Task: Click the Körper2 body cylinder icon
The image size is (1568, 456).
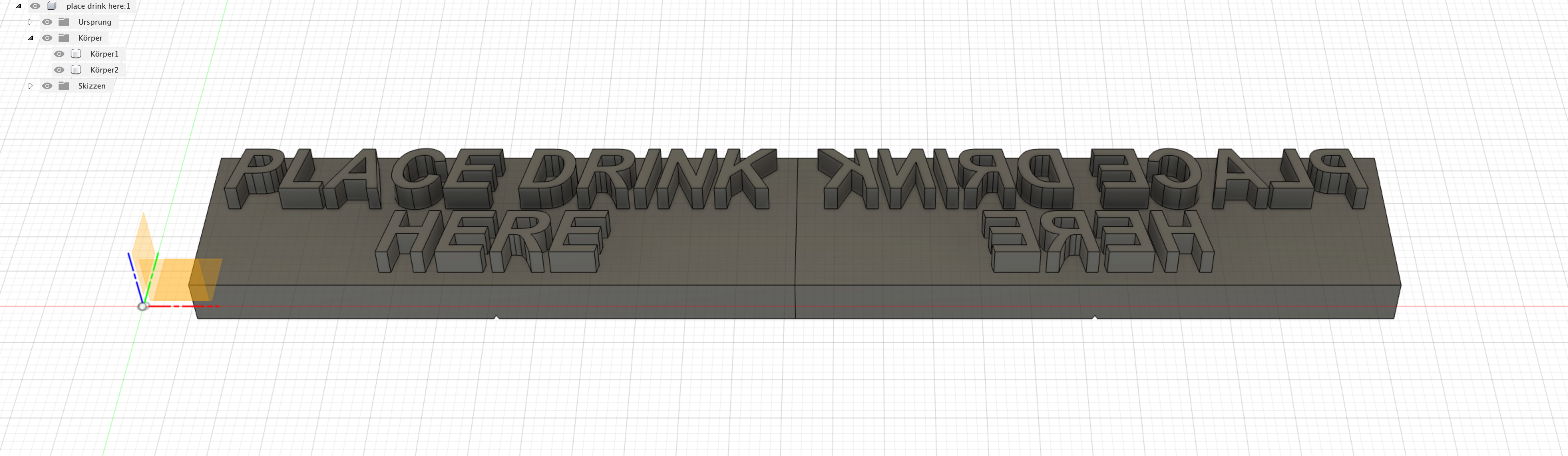Action: point(76,70)
